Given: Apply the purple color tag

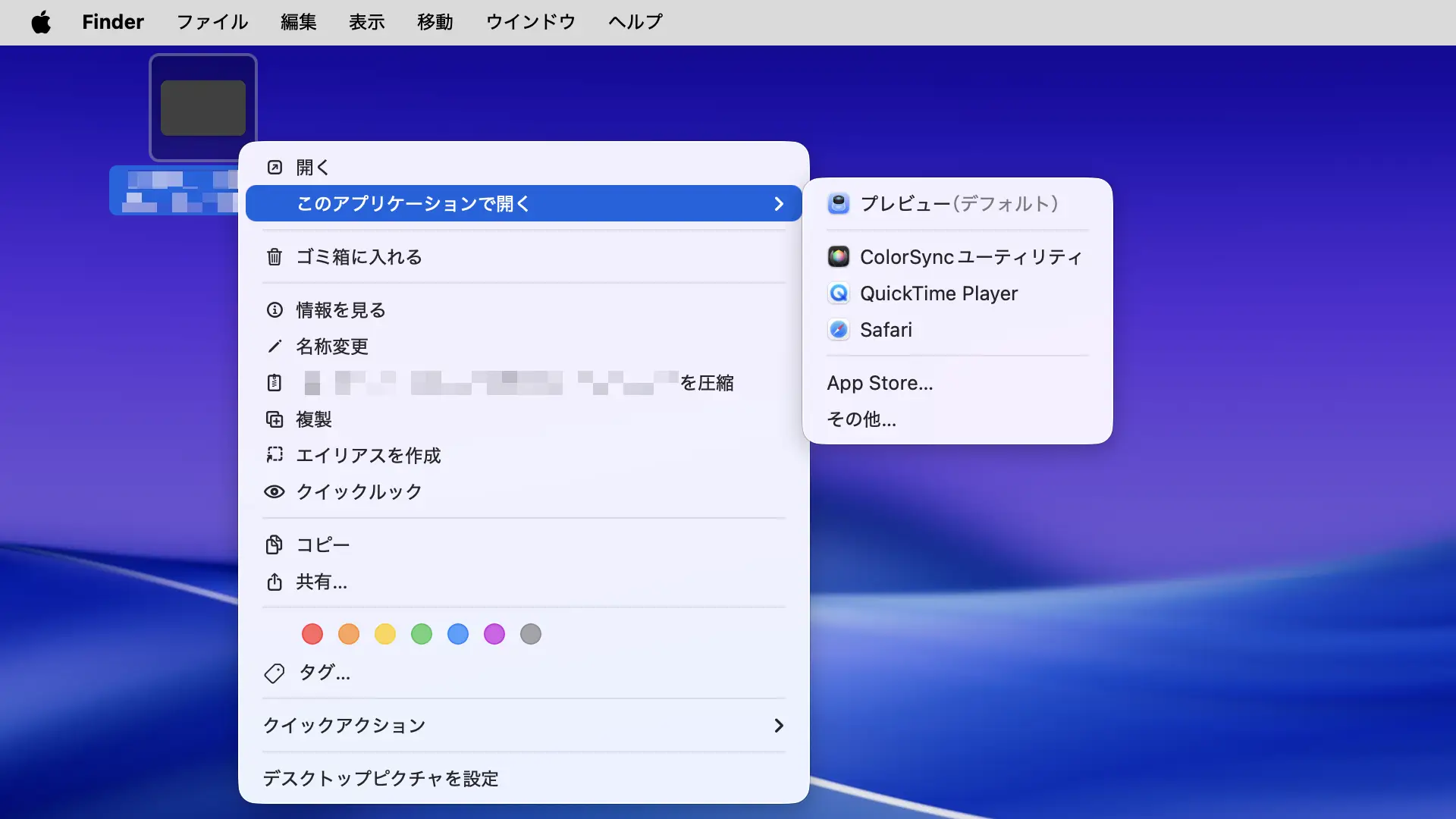Looking at the screenshot, I should point(494,634).
